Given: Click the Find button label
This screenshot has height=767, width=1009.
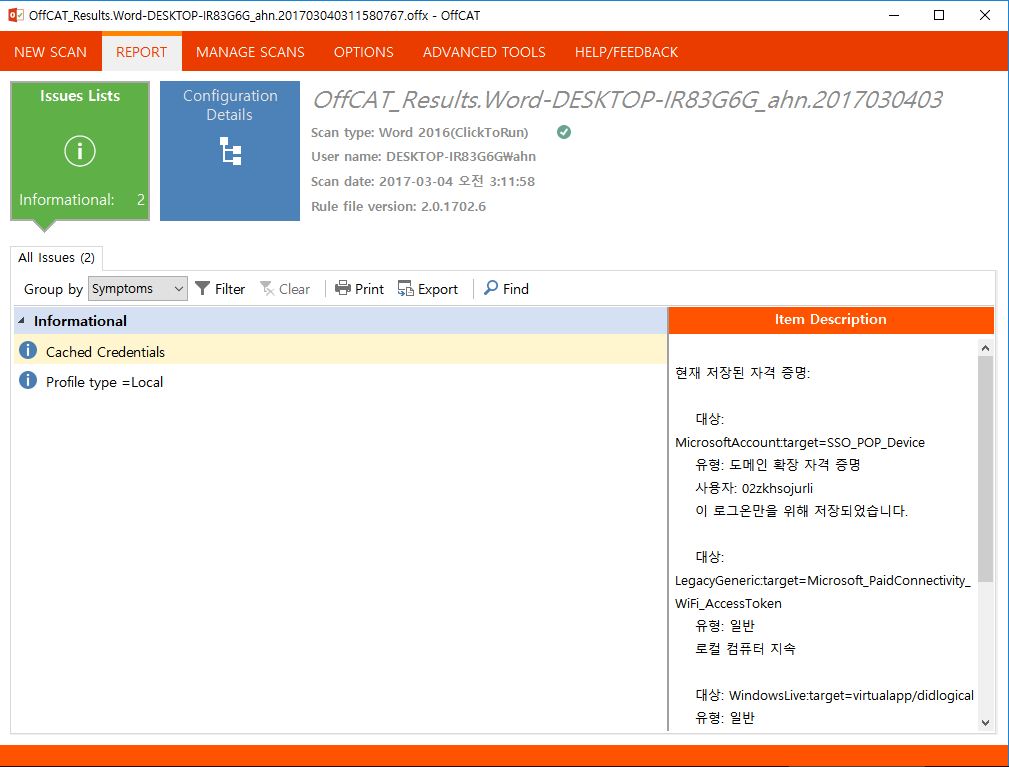Looking at the screenshot, I should tap(515, 289).
